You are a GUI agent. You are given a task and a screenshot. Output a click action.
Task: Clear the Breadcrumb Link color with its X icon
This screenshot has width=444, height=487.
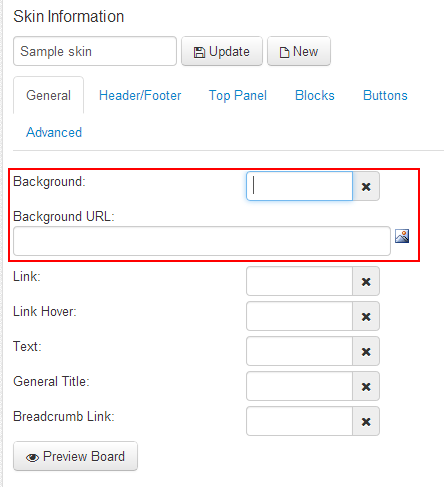coord(366,421)
